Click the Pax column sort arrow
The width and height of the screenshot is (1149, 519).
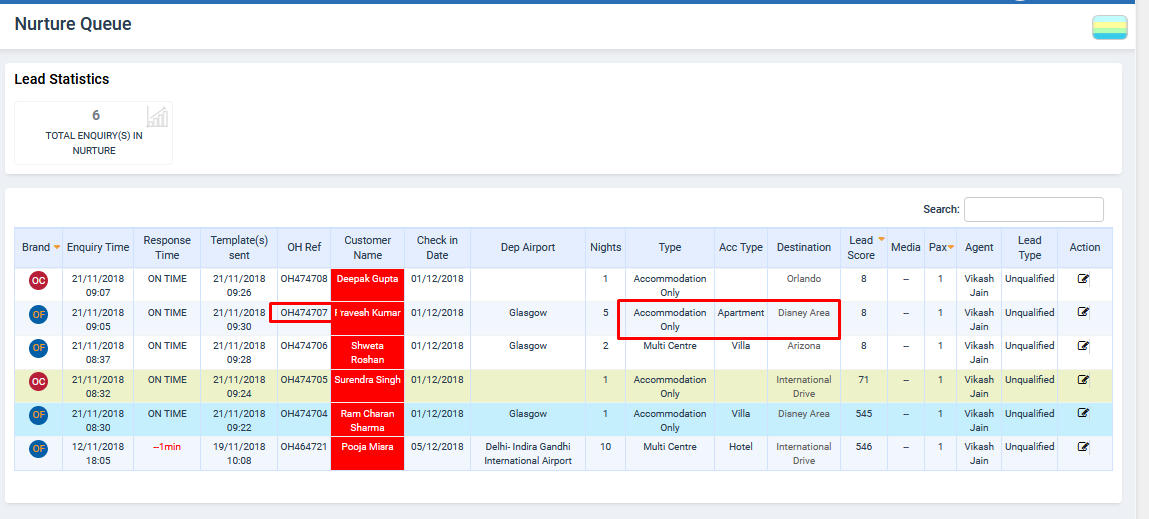click(950, 248)
